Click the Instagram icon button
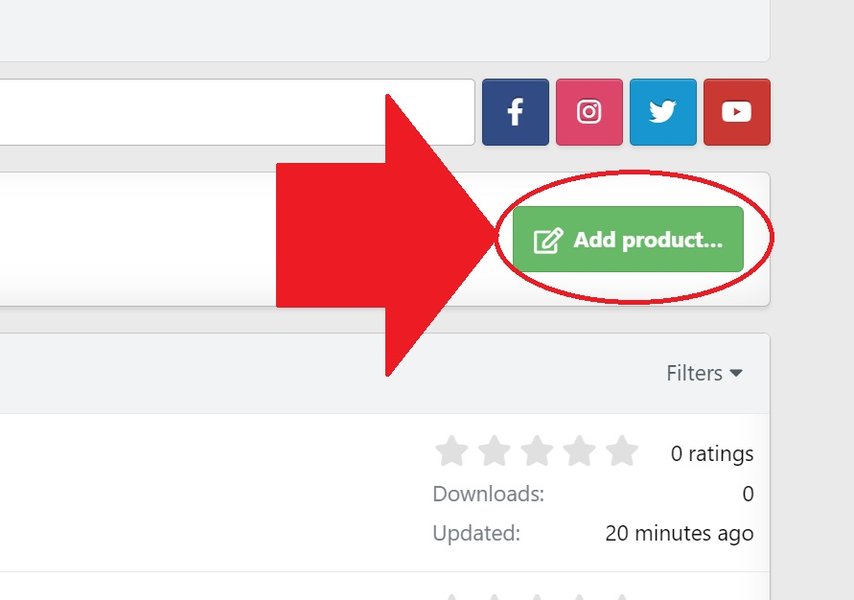The image size is (854, 600). click(x=589, y=112)
